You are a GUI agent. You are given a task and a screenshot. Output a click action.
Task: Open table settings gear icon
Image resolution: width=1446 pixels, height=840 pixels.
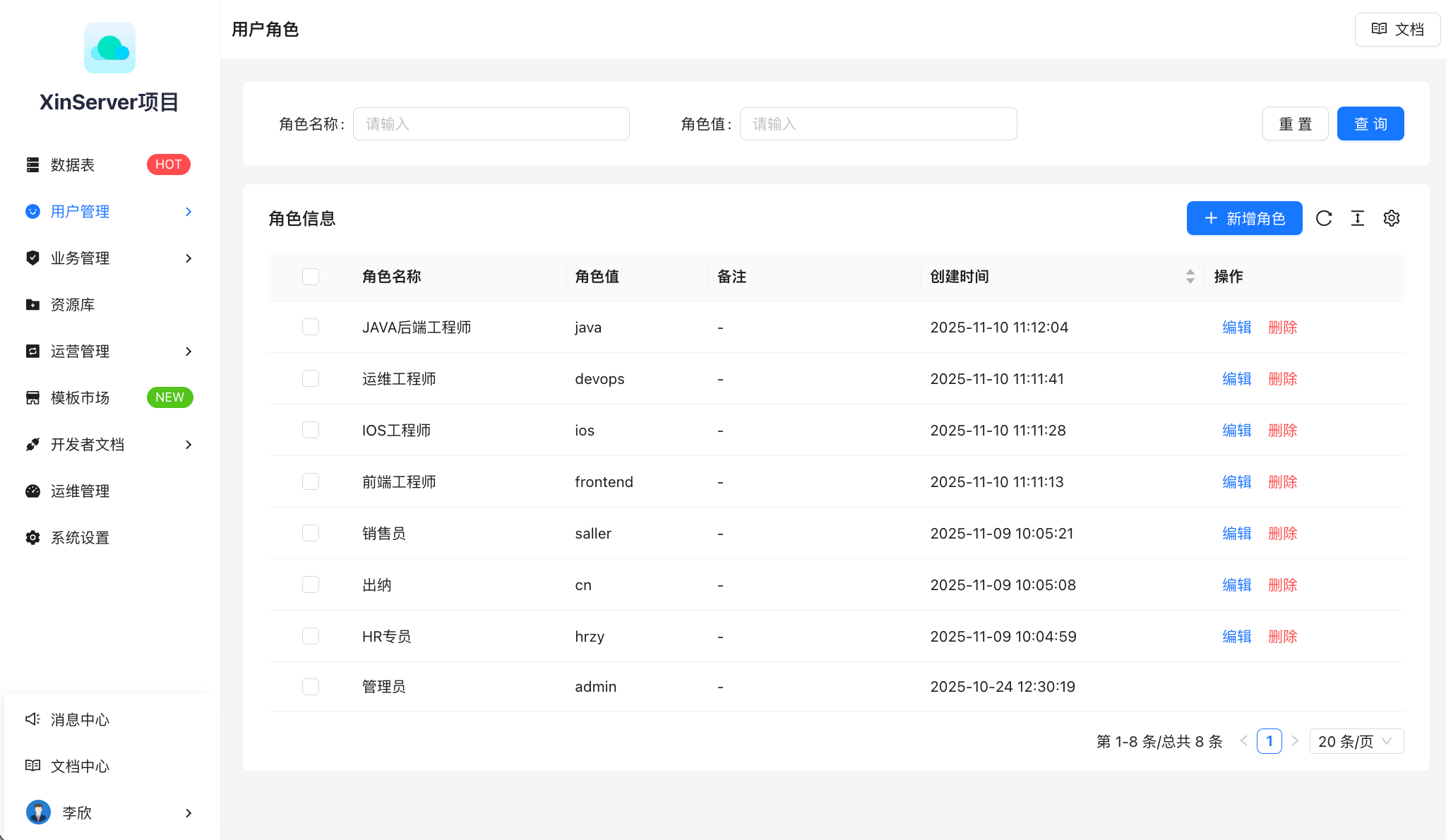pos(1391,218)
